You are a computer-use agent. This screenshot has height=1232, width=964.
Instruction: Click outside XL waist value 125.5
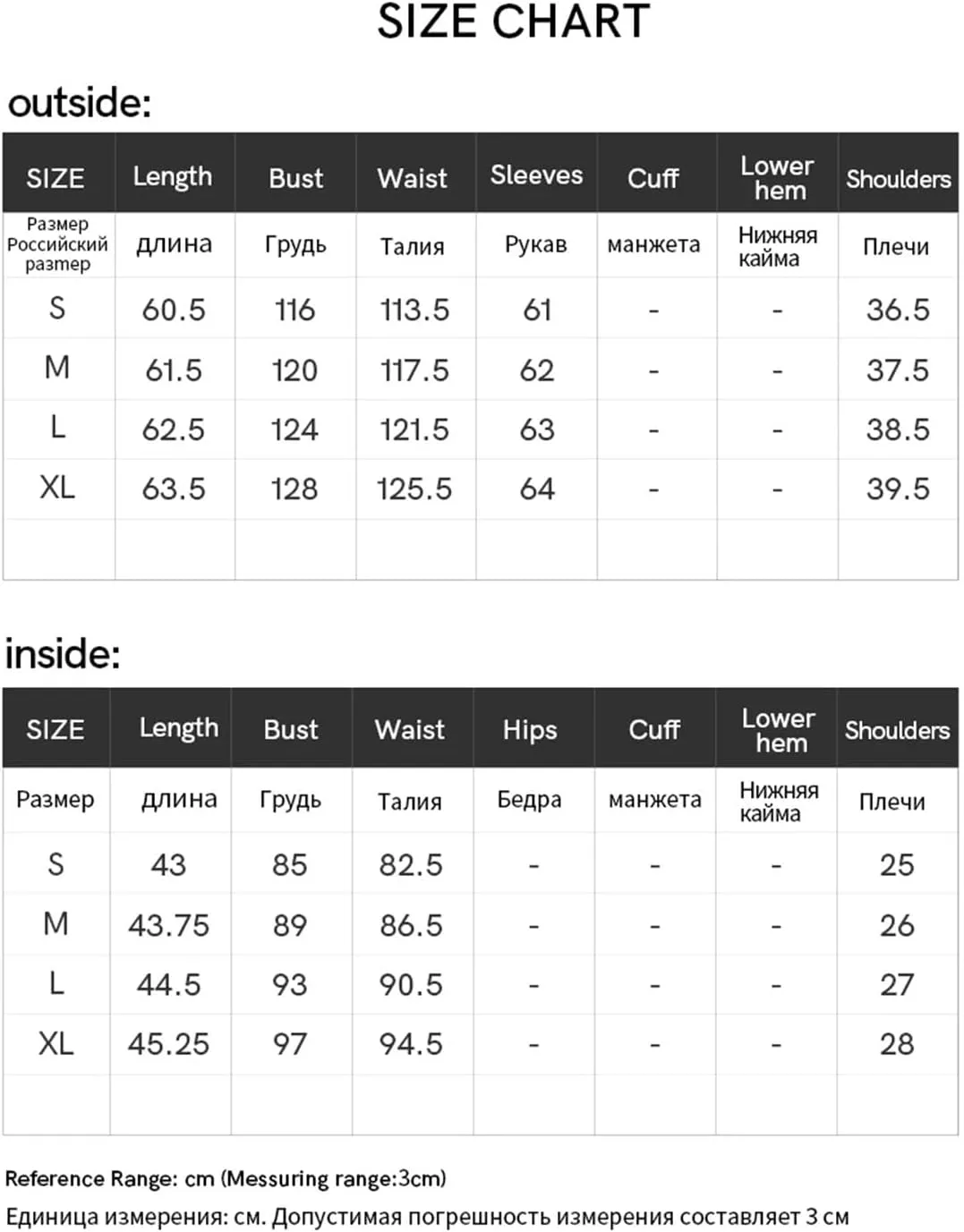[414, 489]
